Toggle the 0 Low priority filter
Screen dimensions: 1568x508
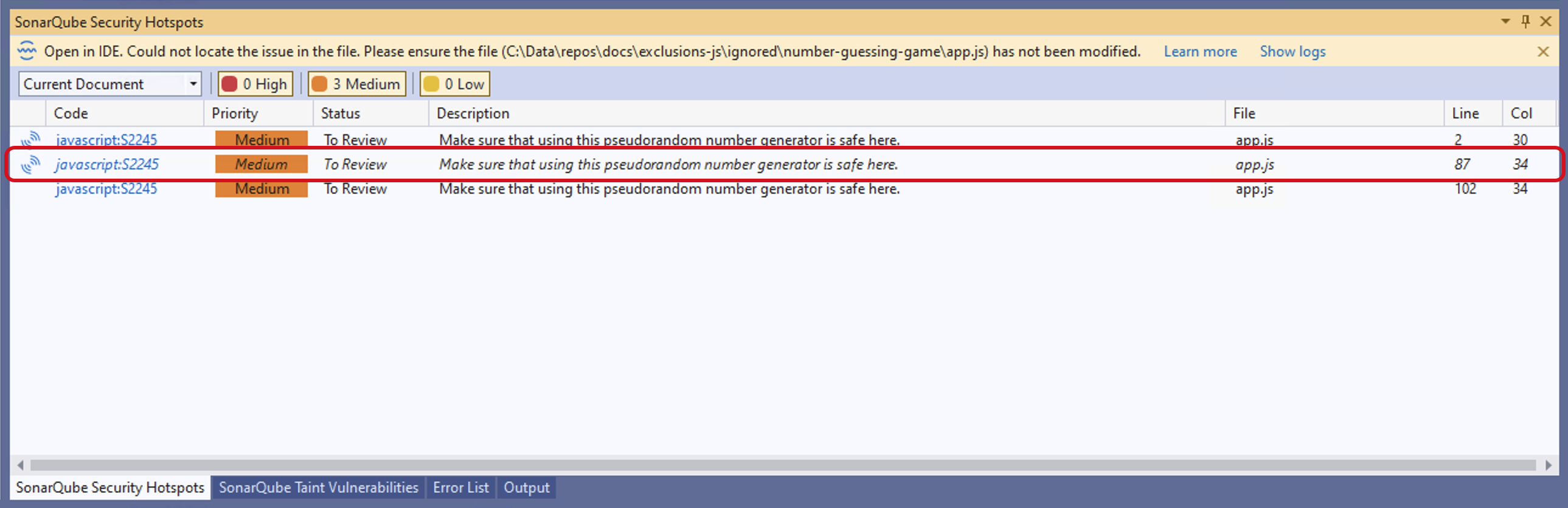point(455,84)
